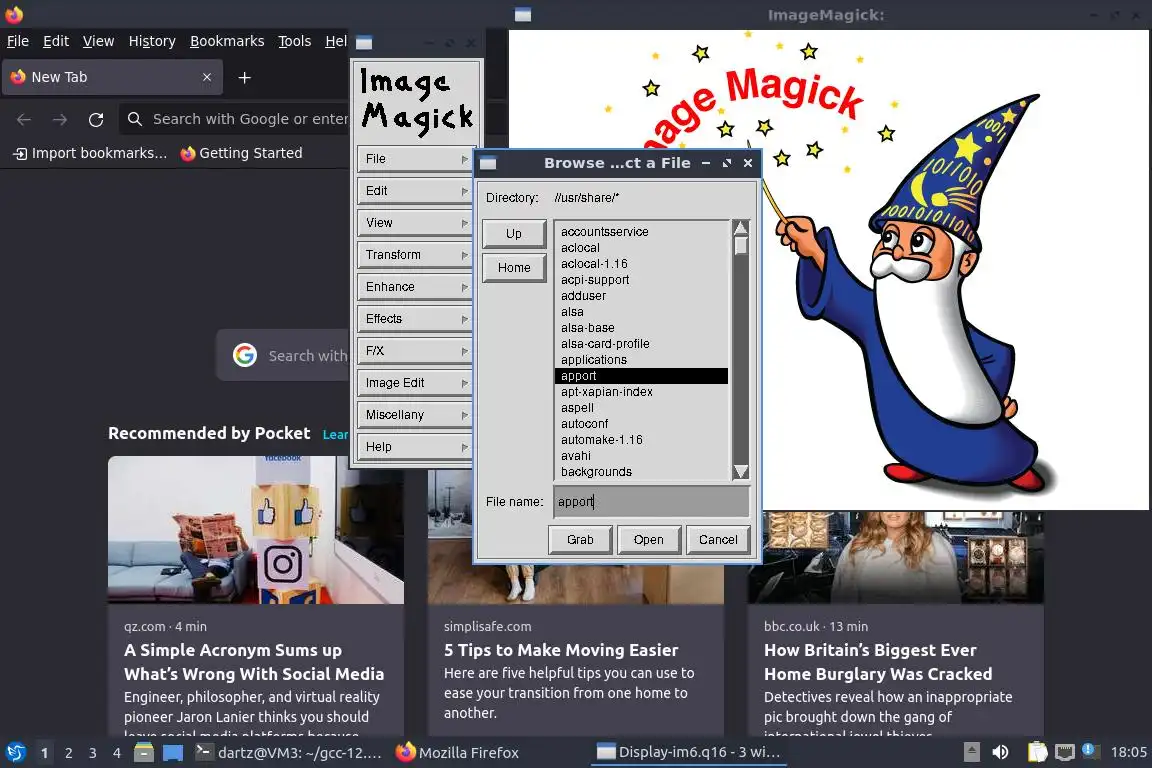
Task: Open the Social Media article thumbnail
Action: tap(256, 530)
